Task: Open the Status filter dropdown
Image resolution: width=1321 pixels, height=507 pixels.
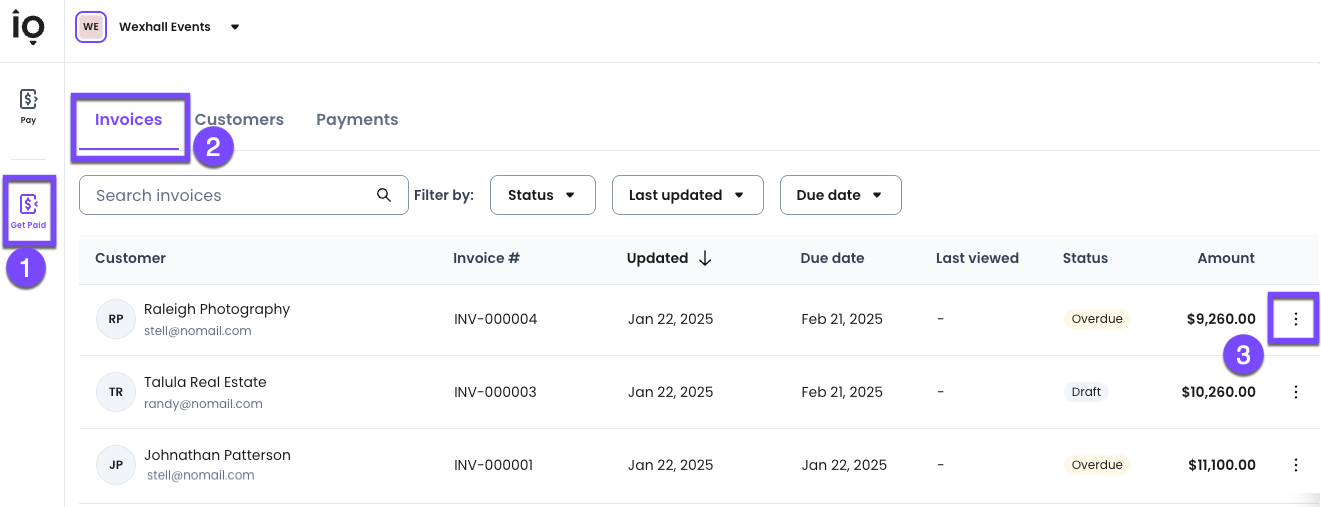Action: [542, 195]
